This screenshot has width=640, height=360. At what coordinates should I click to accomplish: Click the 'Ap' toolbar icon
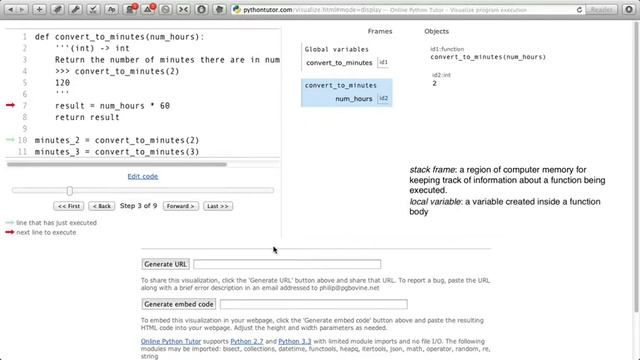[111, 9]
